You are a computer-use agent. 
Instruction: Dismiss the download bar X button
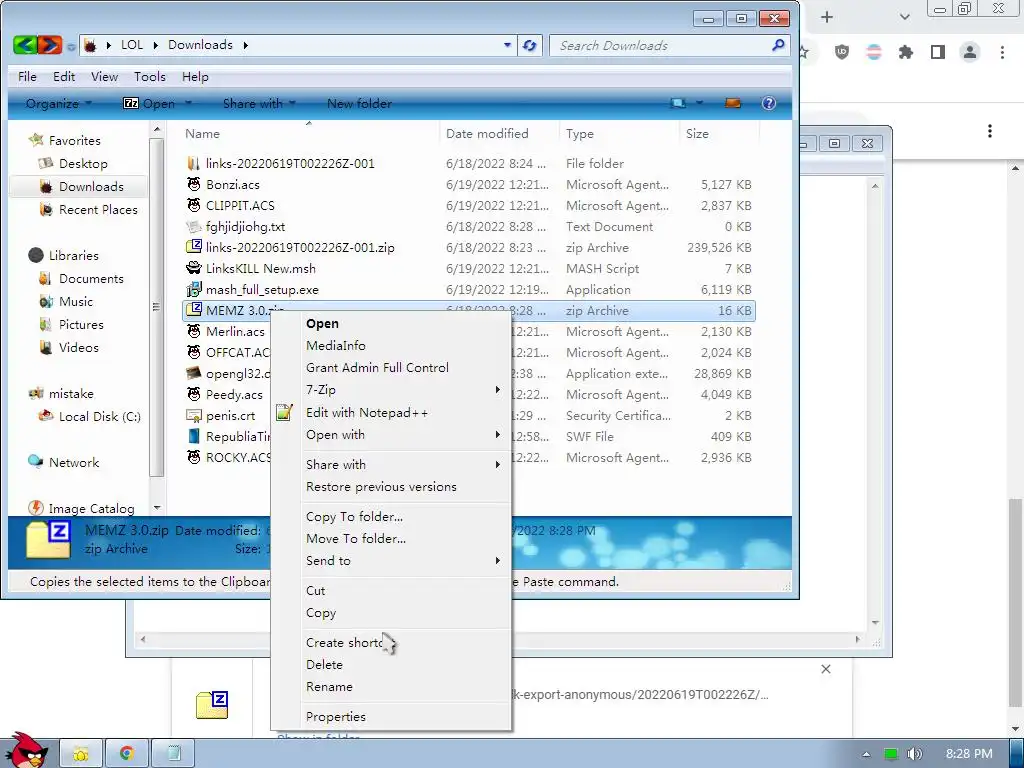[825, 669]
